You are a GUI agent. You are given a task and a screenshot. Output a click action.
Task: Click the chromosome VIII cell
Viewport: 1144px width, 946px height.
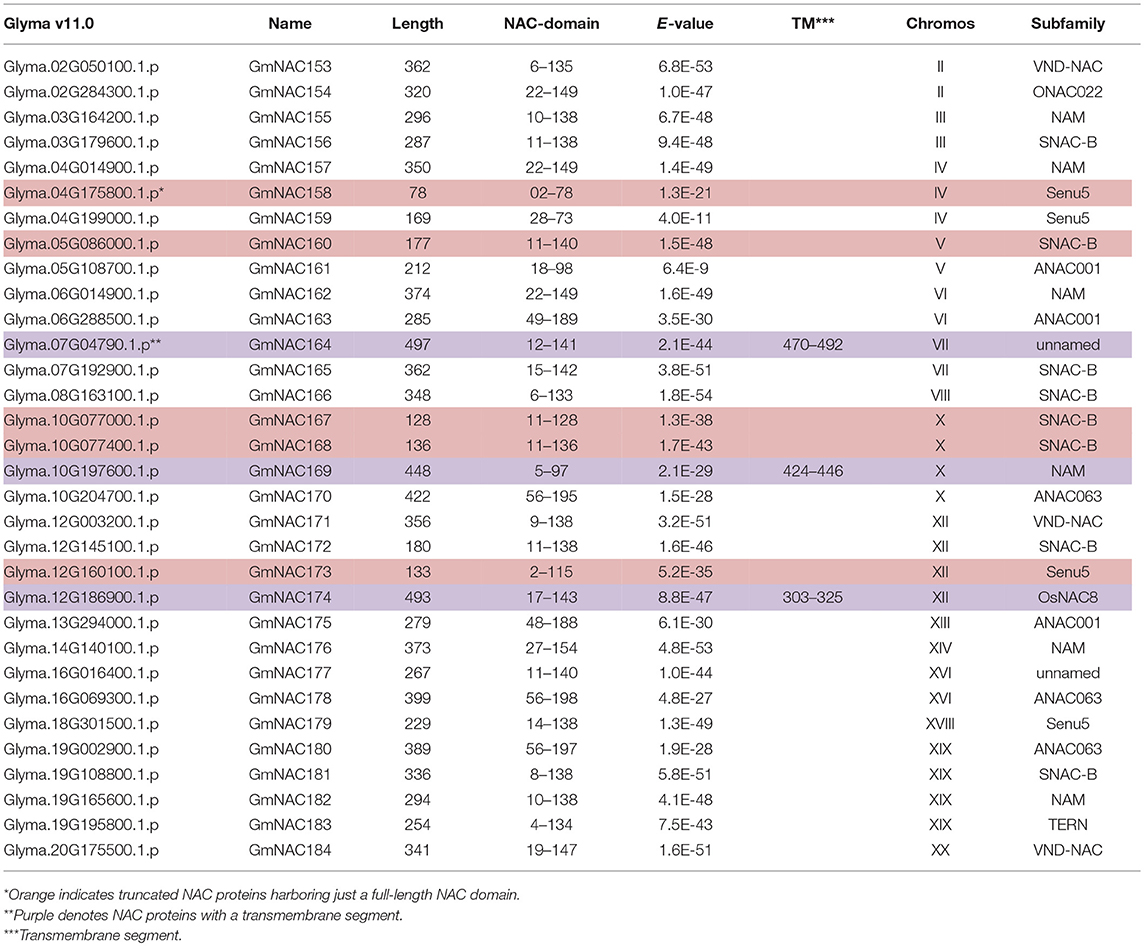[940, 395]
